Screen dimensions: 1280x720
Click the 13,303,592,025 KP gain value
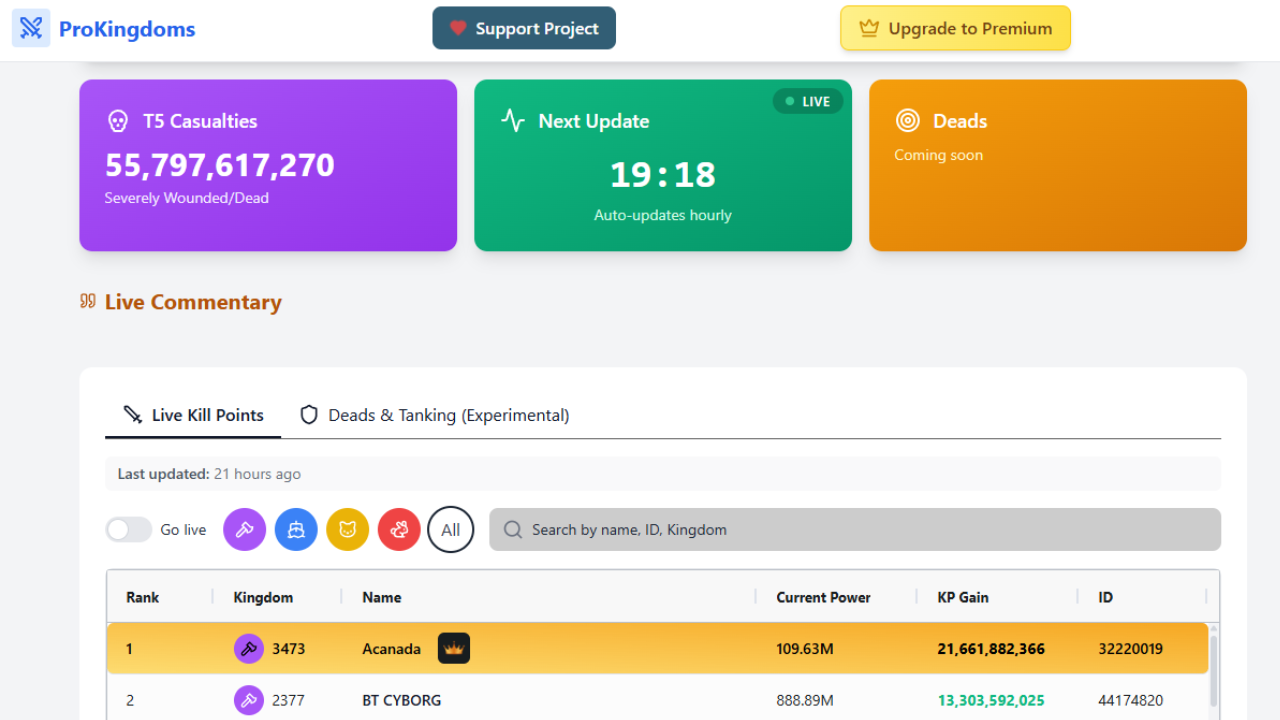pyautogui.click(x=991, y=700)
